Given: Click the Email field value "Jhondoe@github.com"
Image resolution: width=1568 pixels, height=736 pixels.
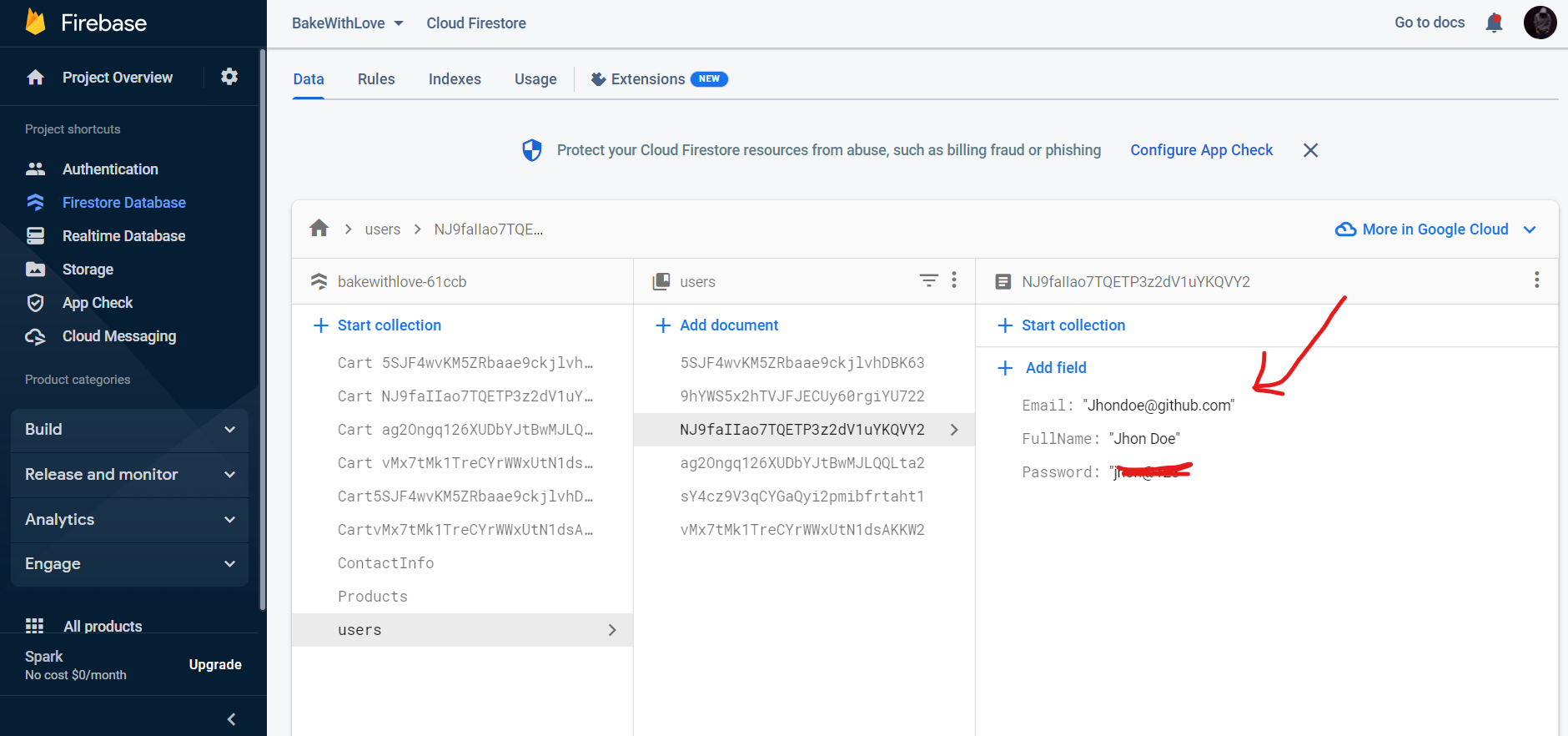Looking at the screenshot, I should pyautogui.click(x=1158, y=406).
